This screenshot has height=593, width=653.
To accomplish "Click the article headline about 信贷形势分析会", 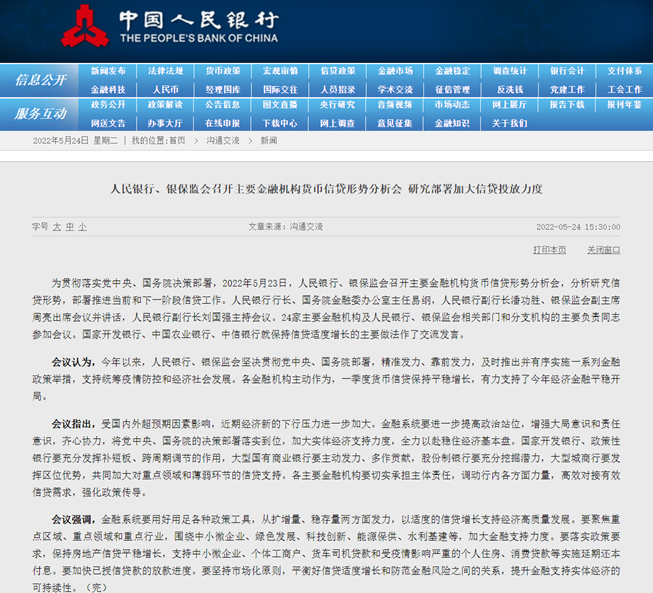I will coord(326,188).
